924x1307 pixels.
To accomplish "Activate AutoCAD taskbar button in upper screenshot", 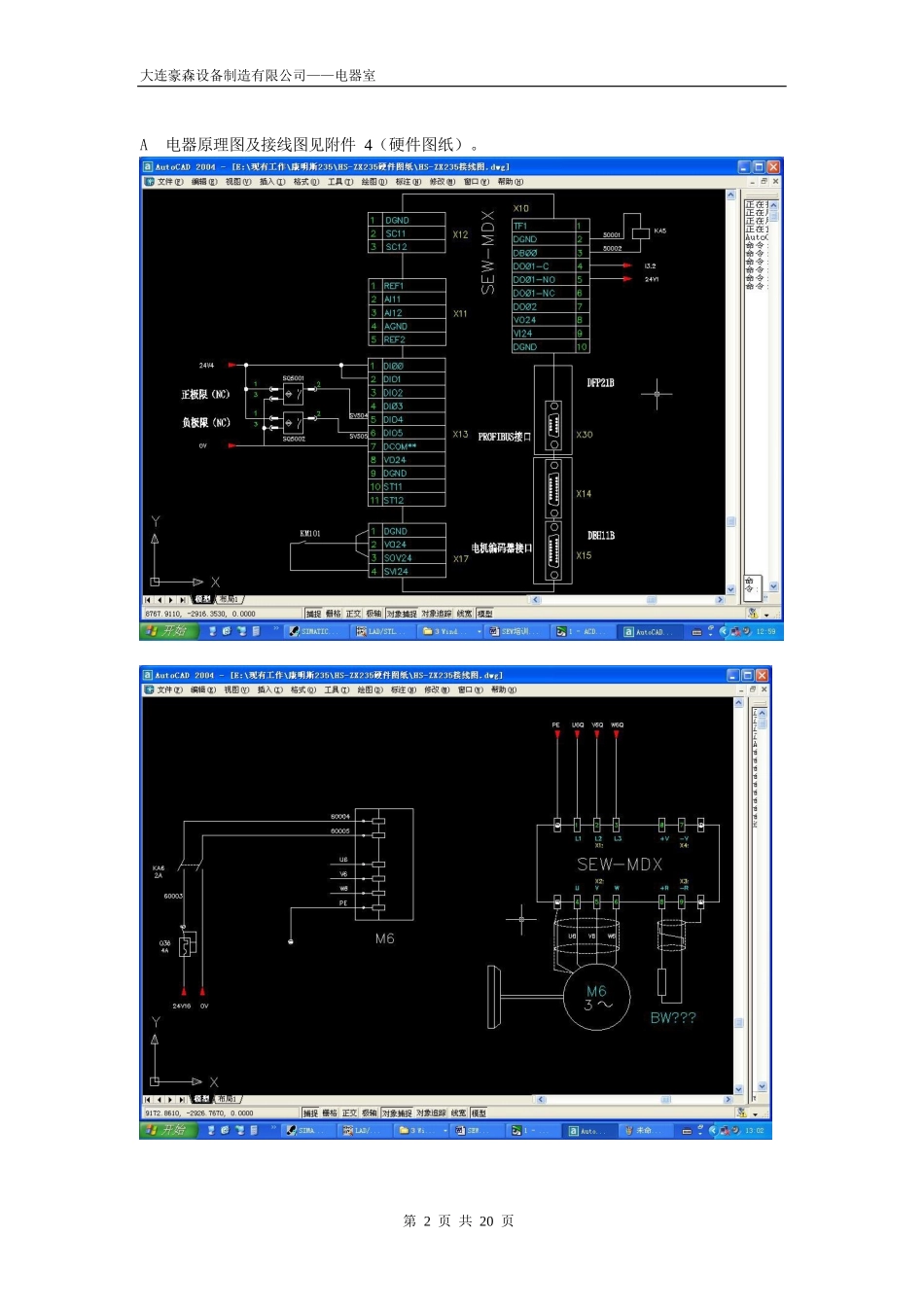I will (x=650, y=631).
